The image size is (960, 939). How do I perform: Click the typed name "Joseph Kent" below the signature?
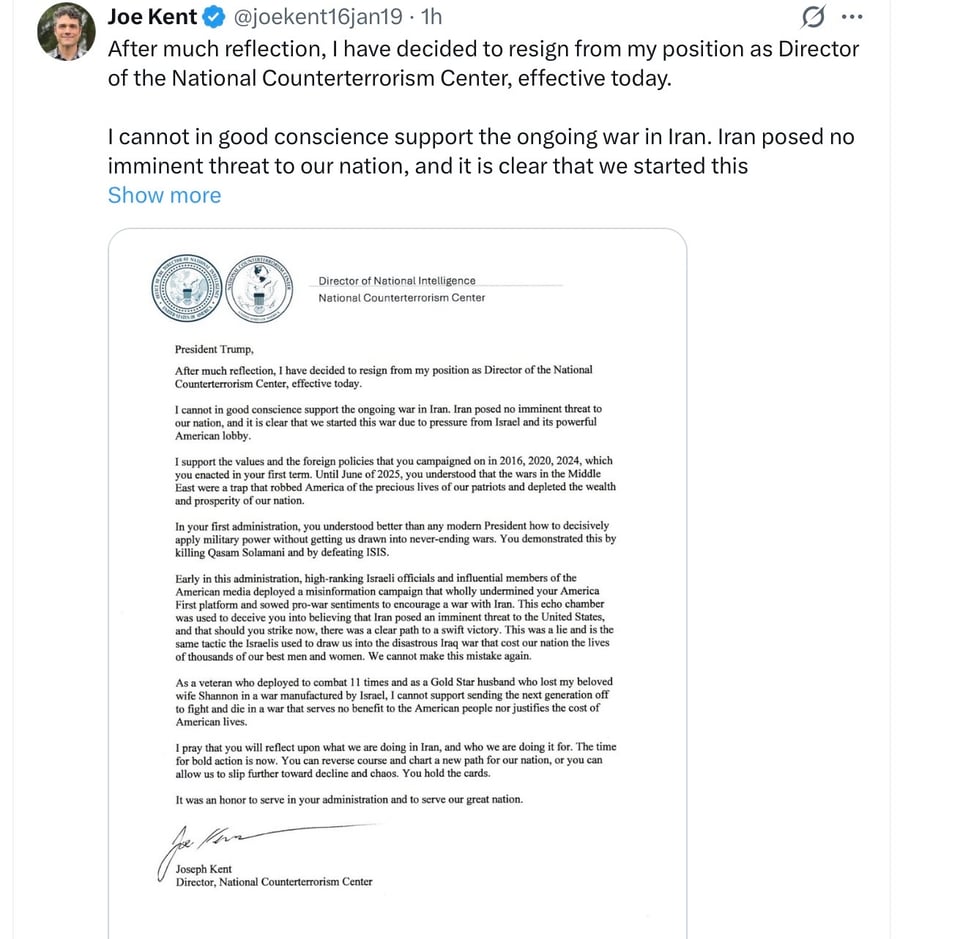[203, 869]
